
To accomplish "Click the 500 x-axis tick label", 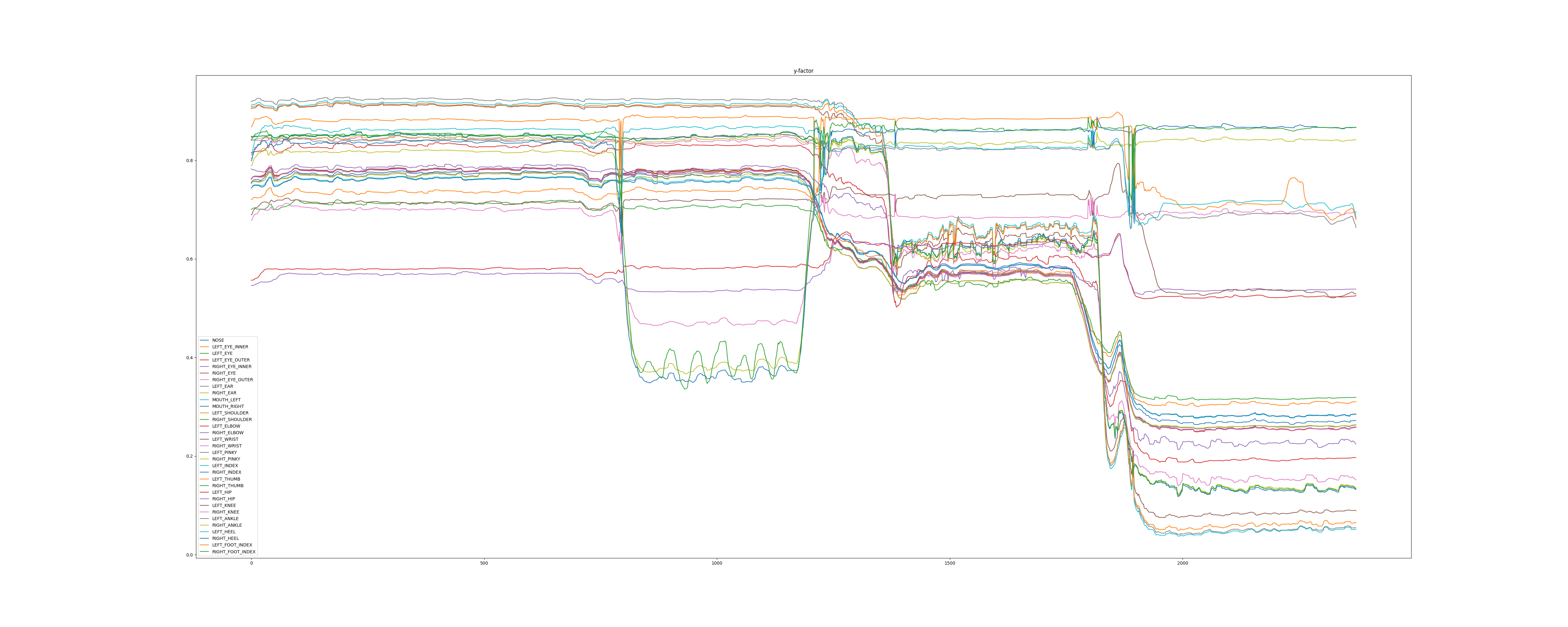I will (484, 563).
